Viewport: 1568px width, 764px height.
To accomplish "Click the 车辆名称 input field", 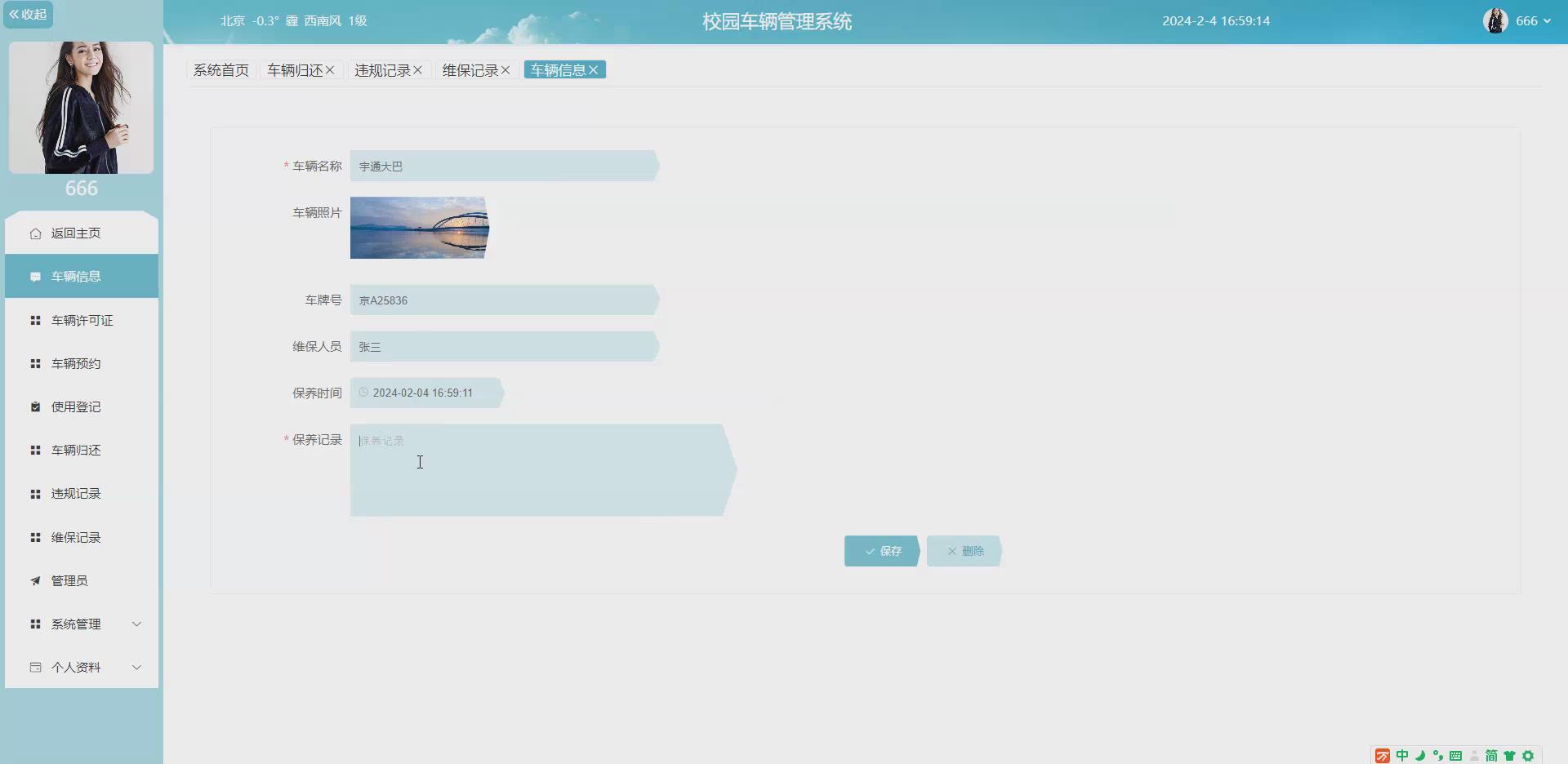I will pos(504,166).
